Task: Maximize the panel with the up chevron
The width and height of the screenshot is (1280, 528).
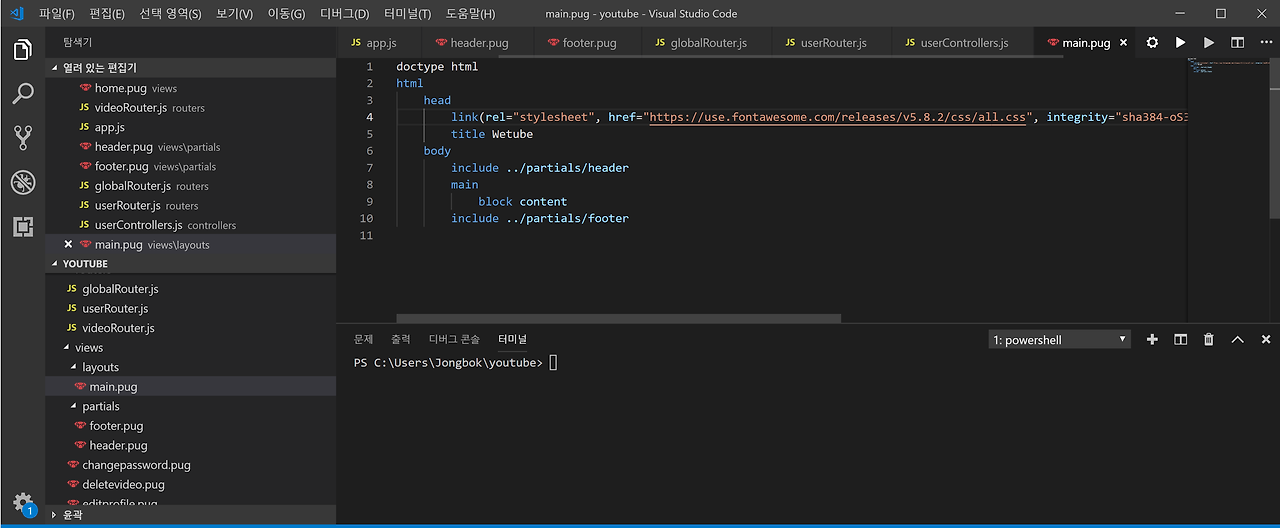Action: 1237,340
